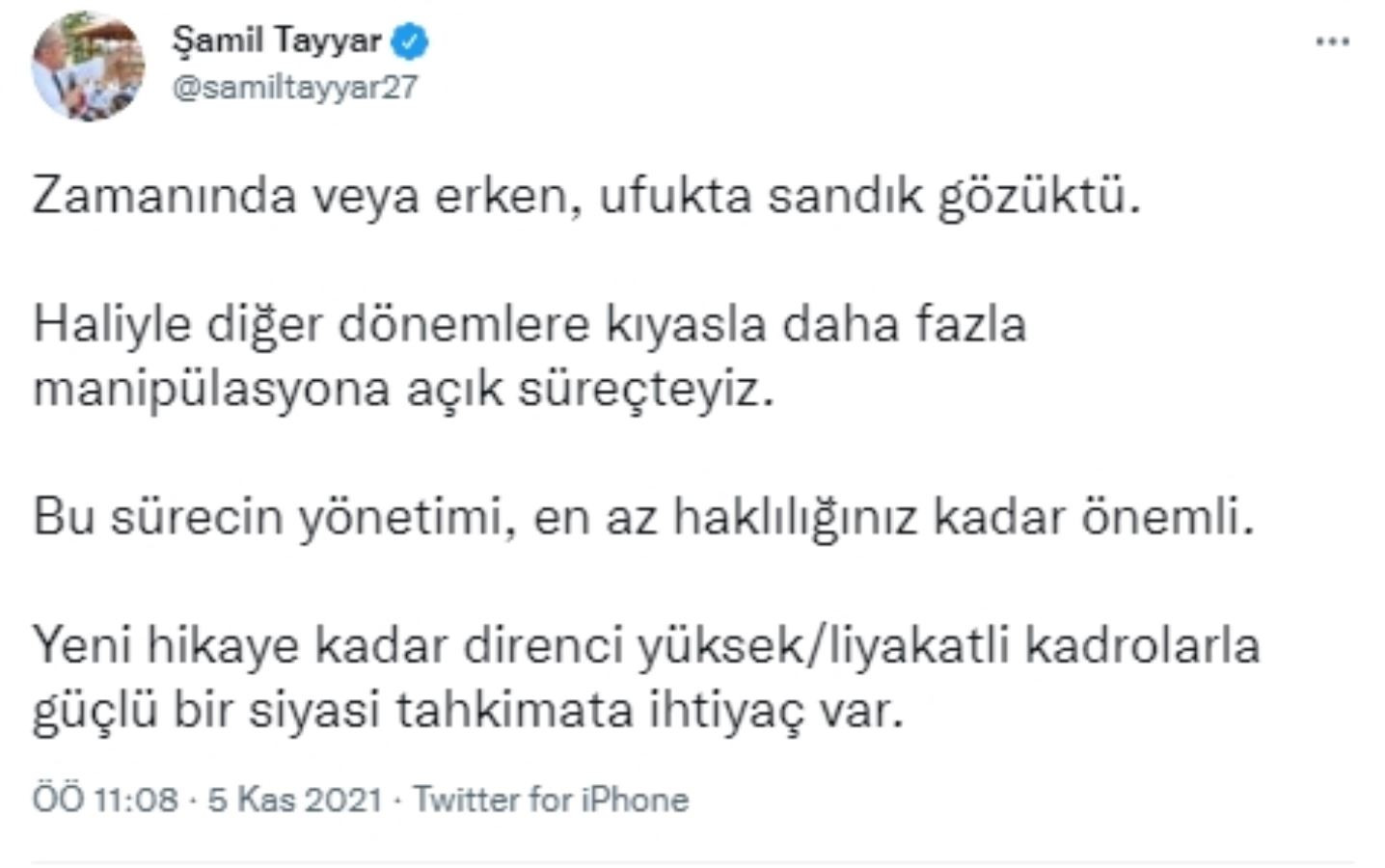Viewport: 1385px width, 868px height.
Task: Click the Twitter for iPhone source link
Action: point(550,799)
